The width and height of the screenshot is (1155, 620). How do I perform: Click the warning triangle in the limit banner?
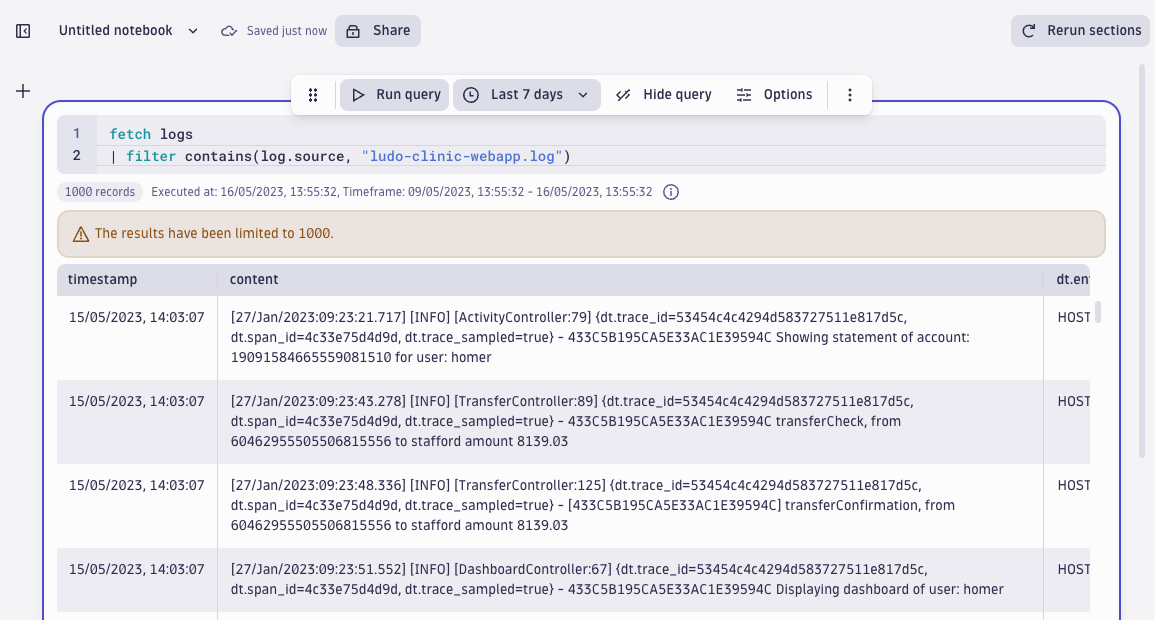(80, 233)
